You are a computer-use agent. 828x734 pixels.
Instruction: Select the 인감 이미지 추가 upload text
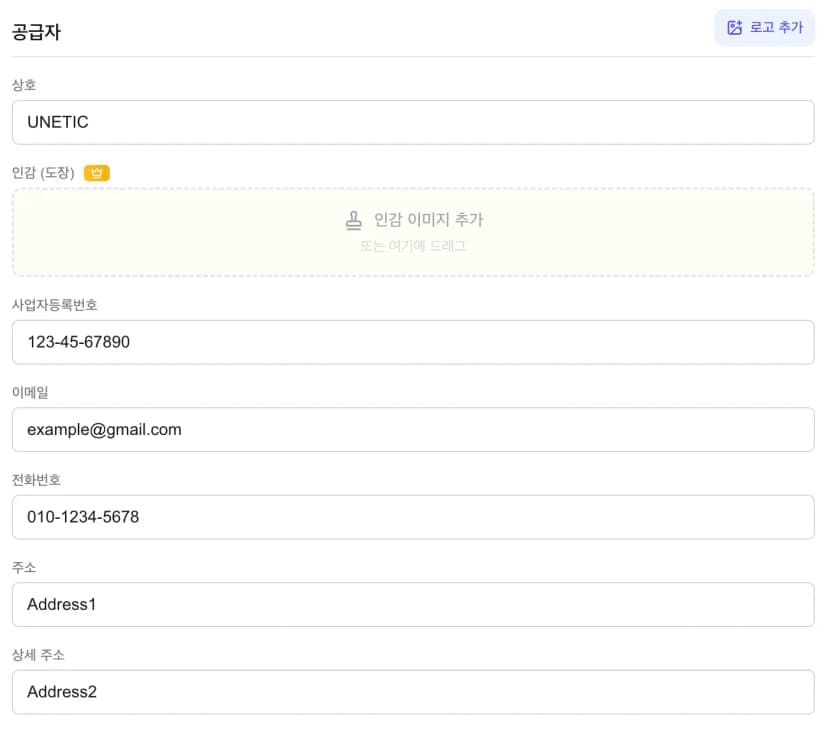click(x=428, y=220)
